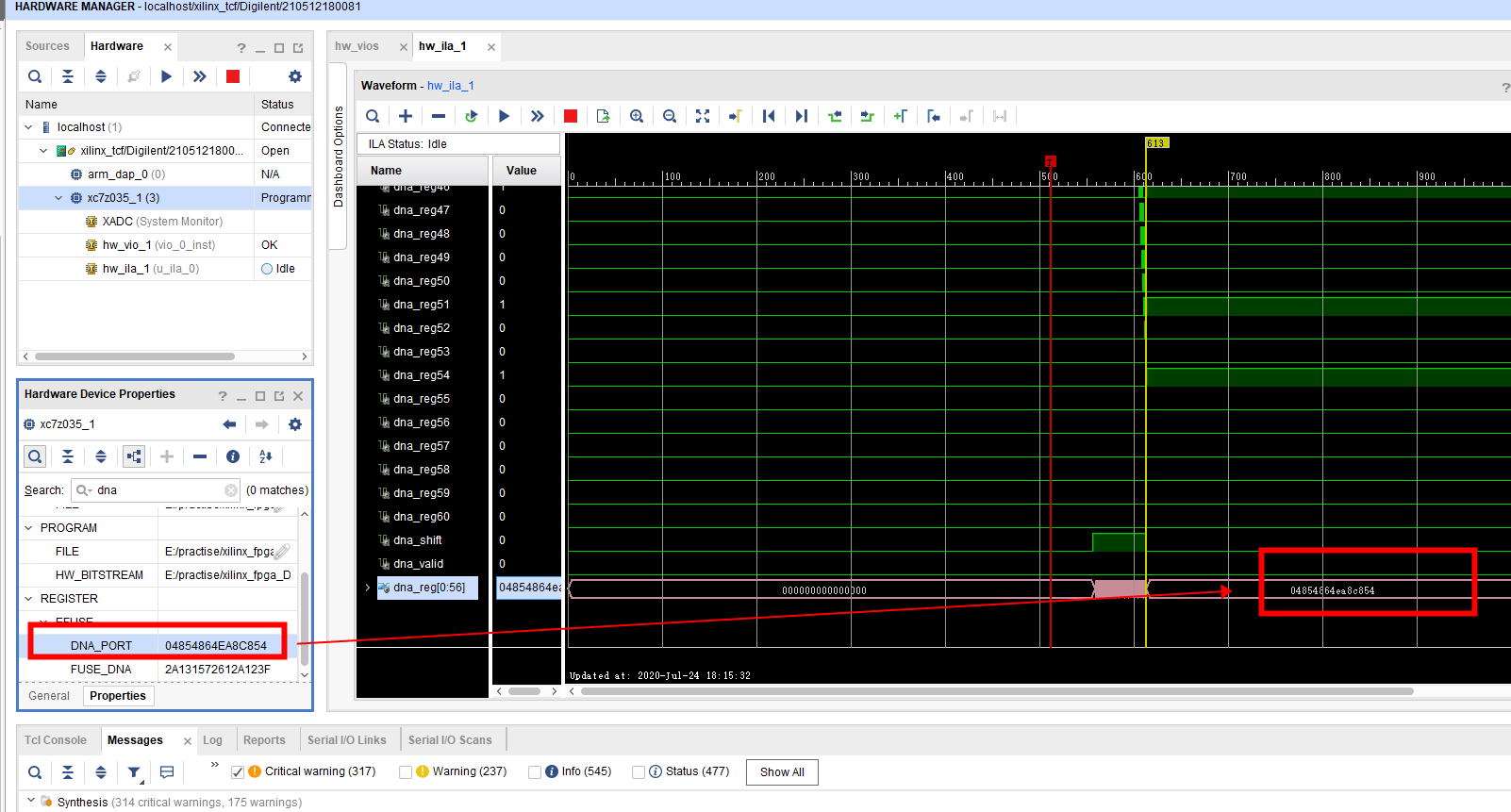Switch to Sources tab
Screen dimensions: 1511x812
click(x=47, y=46)
